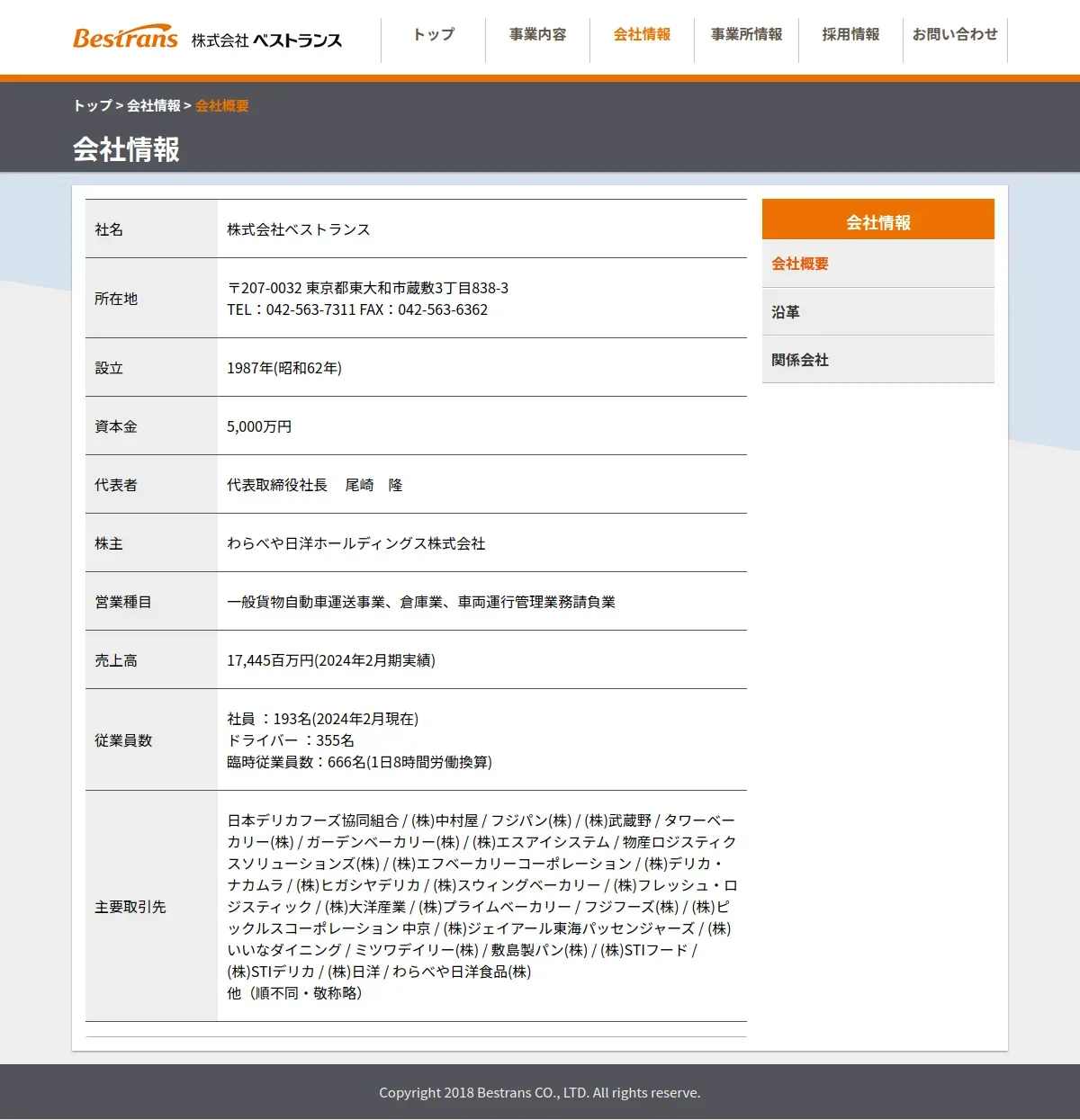Click the 会社概要 breadcrumb item
1080x1120 pixels.
tap(222, 105)
